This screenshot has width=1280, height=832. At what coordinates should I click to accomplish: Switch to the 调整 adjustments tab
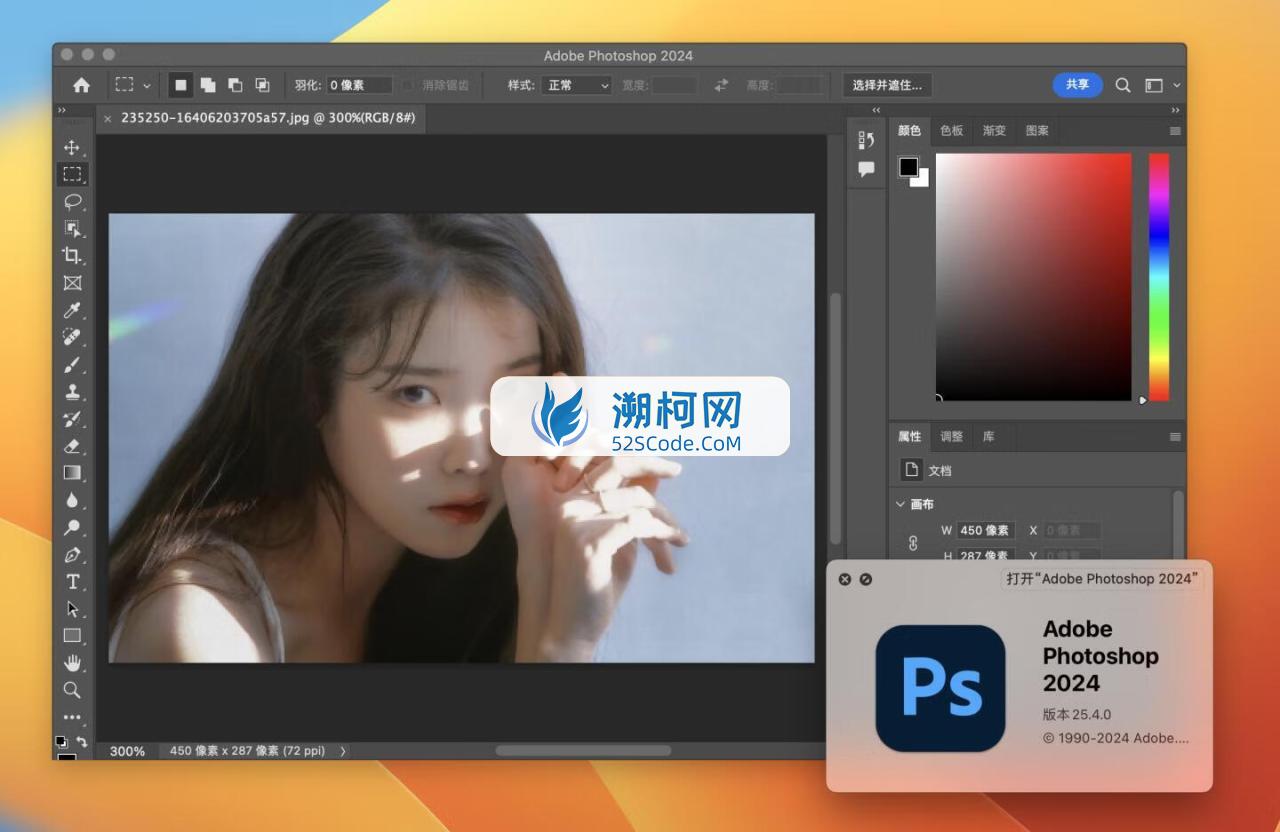click(x=952, y=437)
